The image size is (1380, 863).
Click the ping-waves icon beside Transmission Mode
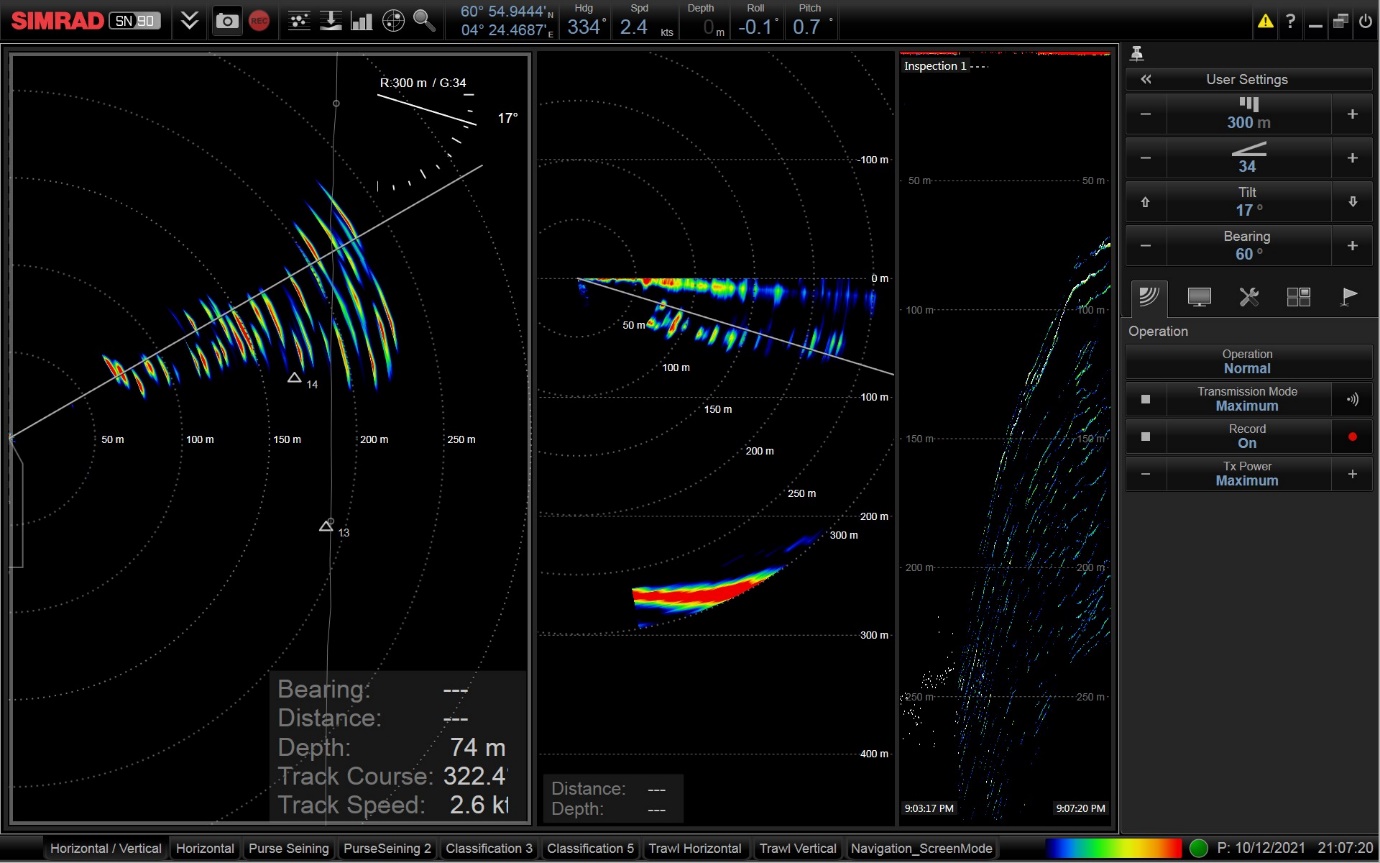coord(1352,399)
